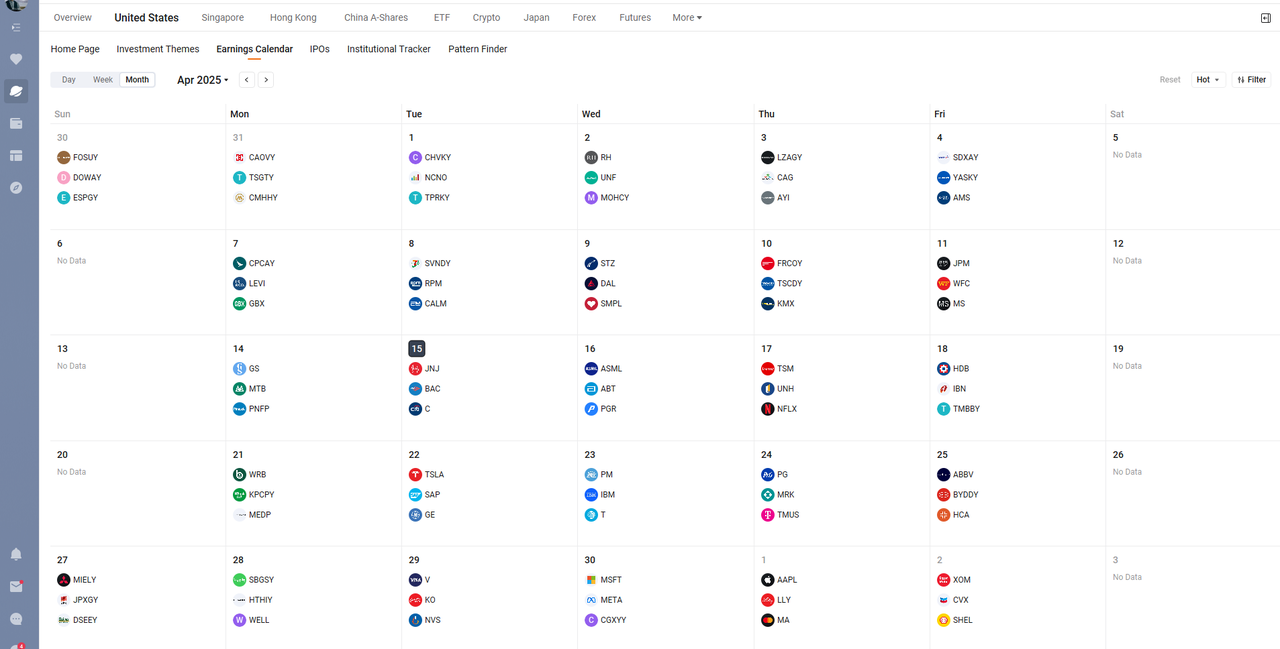The width and height of the screenshot is (1280, 649).
Task: Open UNH on April 17
Action: click(x=777, y=389)
